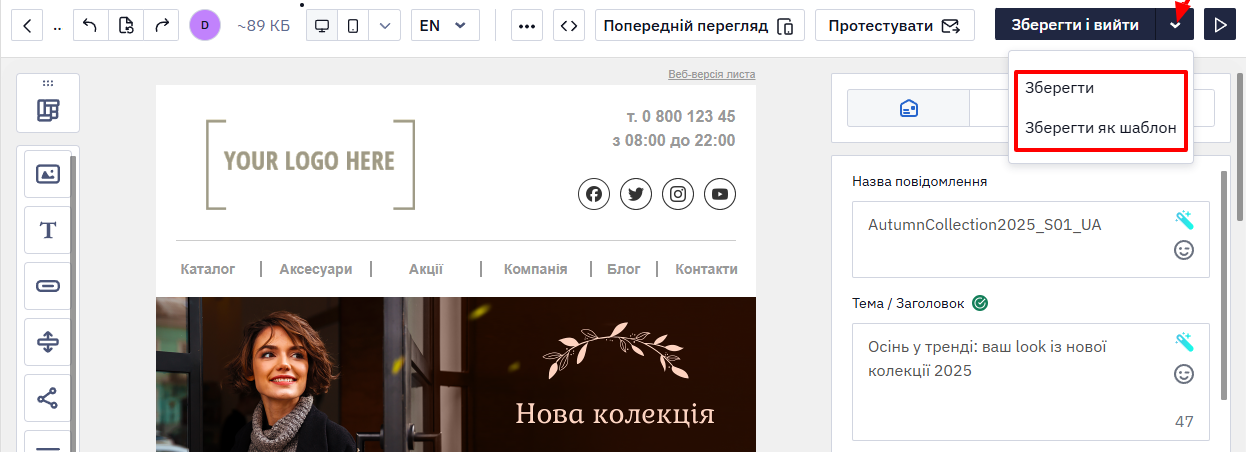Click the right settings panel scrollbar
Viewport: 1246px width, 452px height.
click(x=1225, y=285)
